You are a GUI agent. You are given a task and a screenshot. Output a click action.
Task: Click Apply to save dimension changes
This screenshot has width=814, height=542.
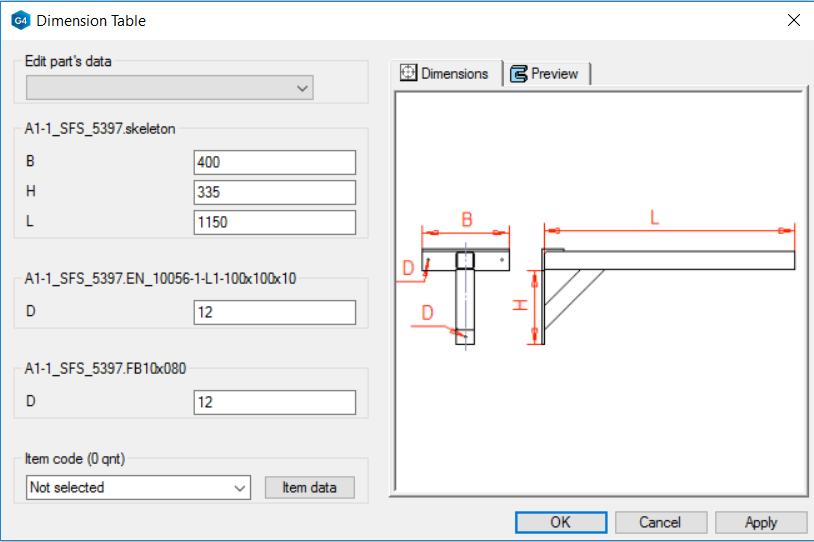(760, 522)
